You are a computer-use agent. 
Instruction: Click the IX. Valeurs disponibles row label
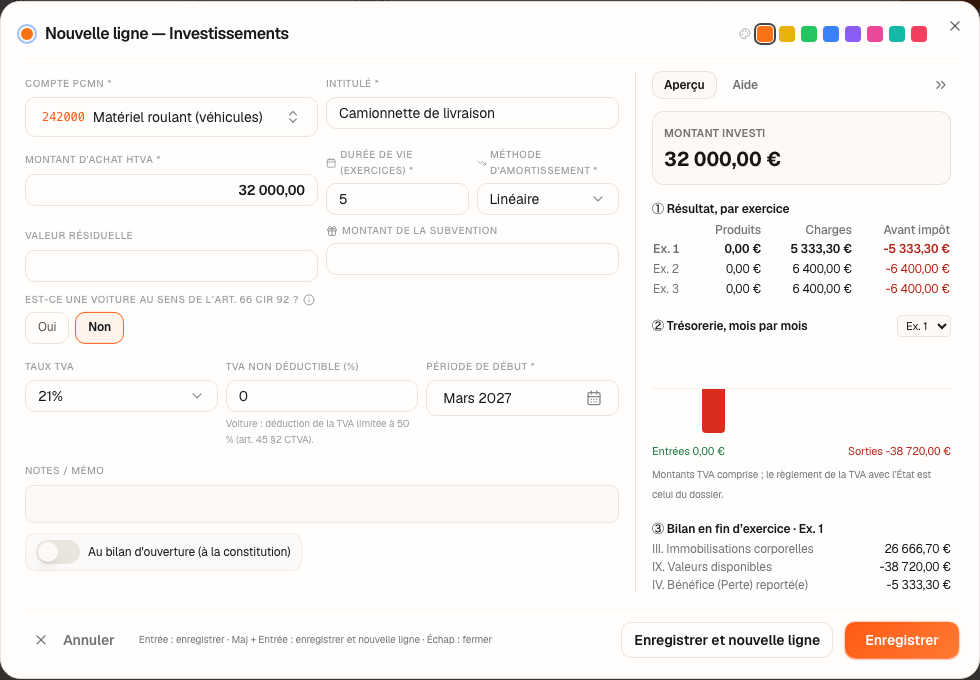[712, 567]
